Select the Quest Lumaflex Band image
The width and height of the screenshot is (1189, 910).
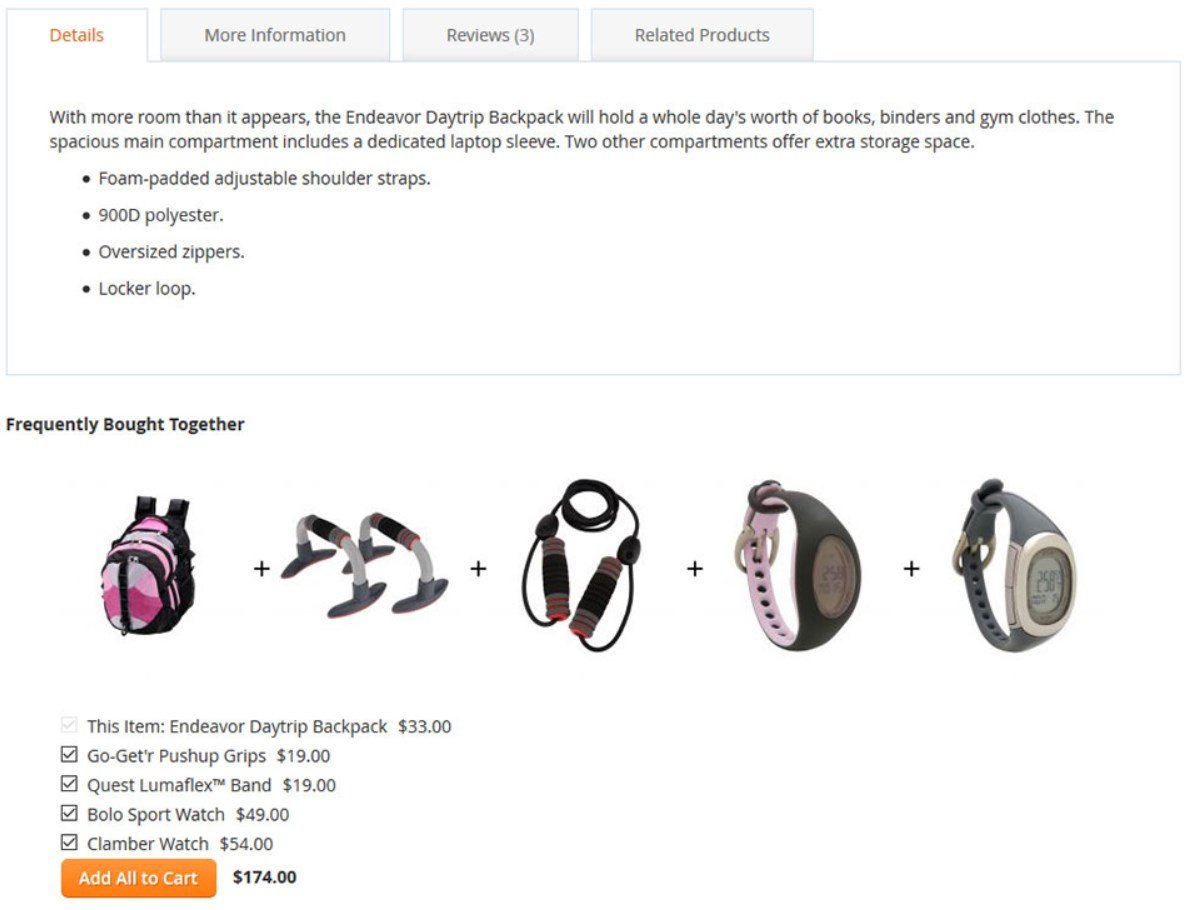tap(582, 565)
